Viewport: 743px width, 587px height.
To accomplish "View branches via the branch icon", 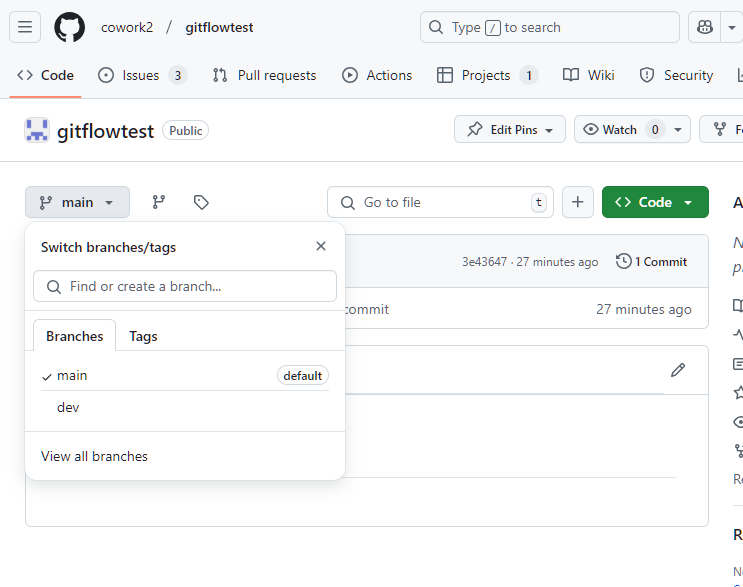I will click(159, 202).
